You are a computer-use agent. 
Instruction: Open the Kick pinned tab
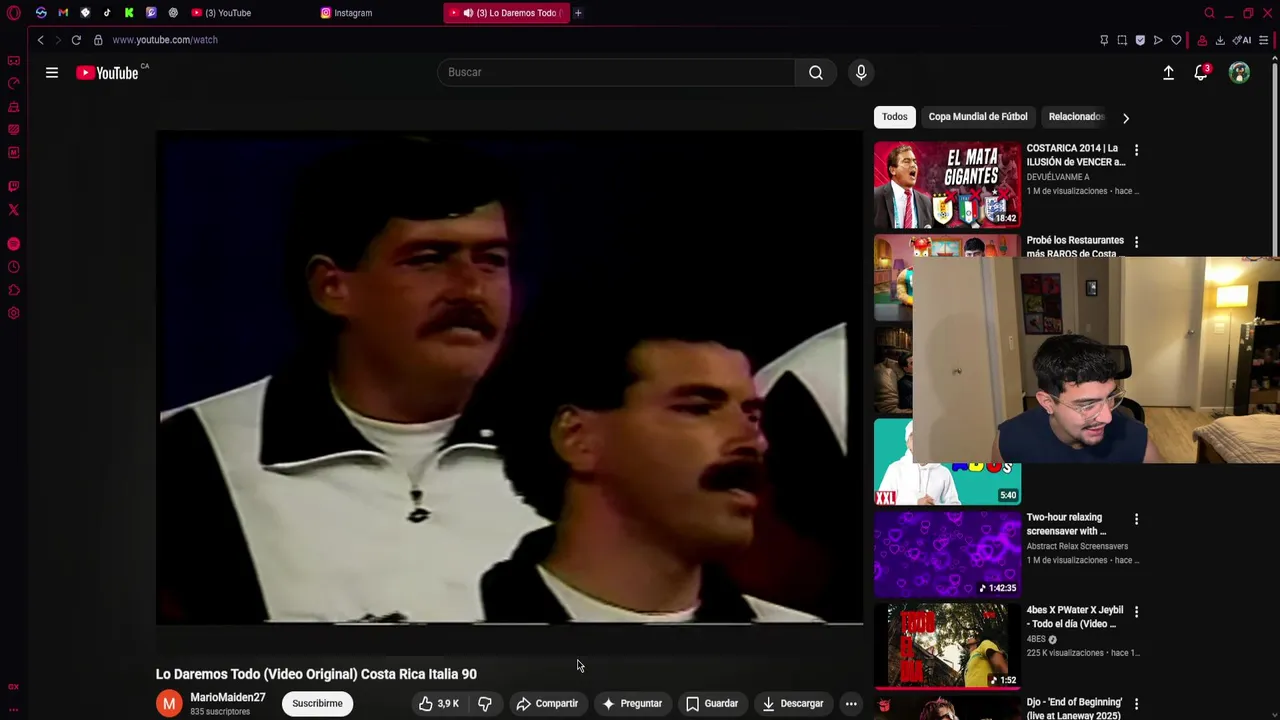[129, 13]
